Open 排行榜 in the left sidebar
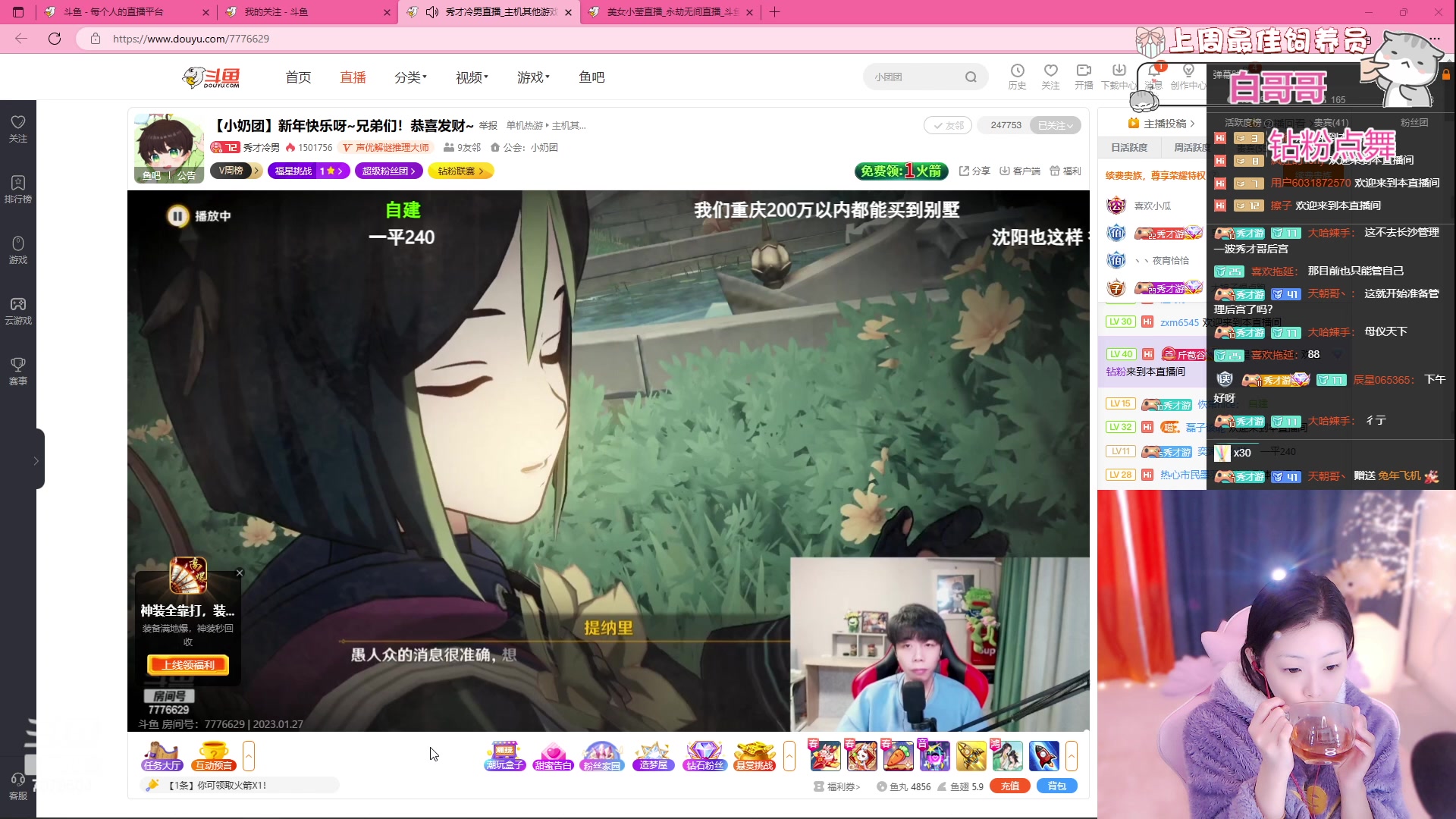The width and height of the screenshot is (1456, 819). click(x=18, y=189)
